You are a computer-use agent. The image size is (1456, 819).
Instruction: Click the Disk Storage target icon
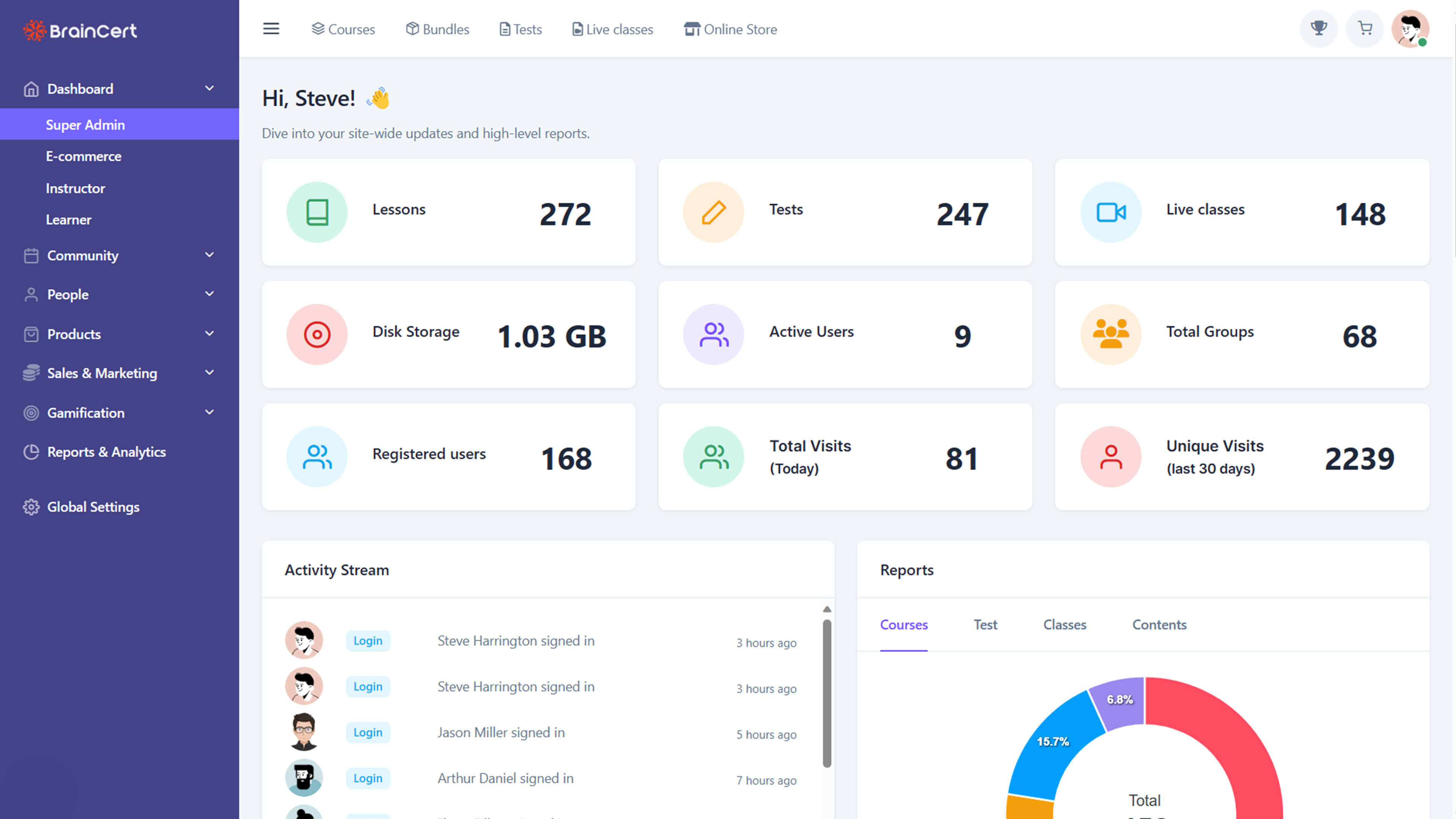tap(317, 334)
